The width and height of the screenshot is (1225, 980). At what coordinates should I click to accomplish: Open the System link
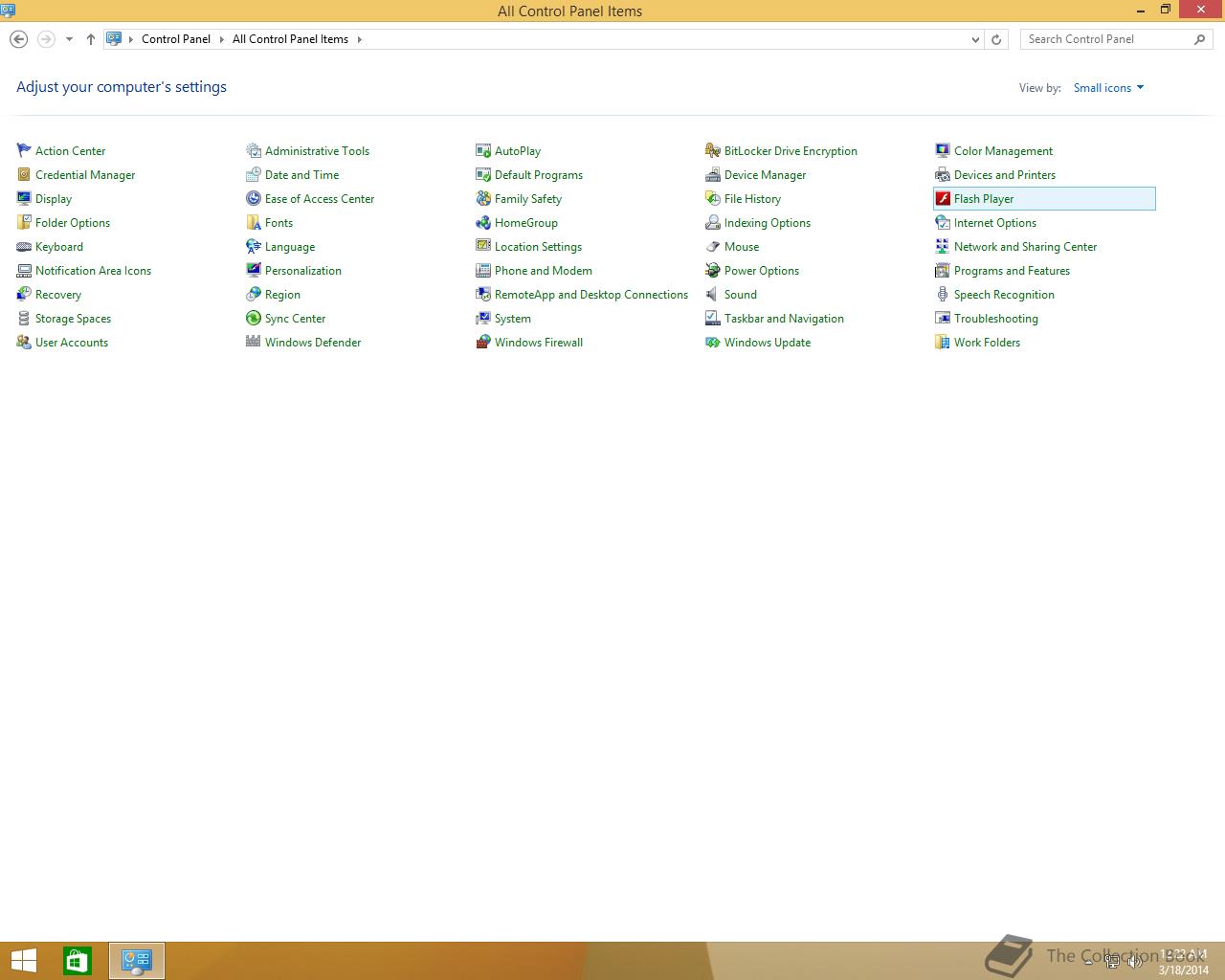513,318
